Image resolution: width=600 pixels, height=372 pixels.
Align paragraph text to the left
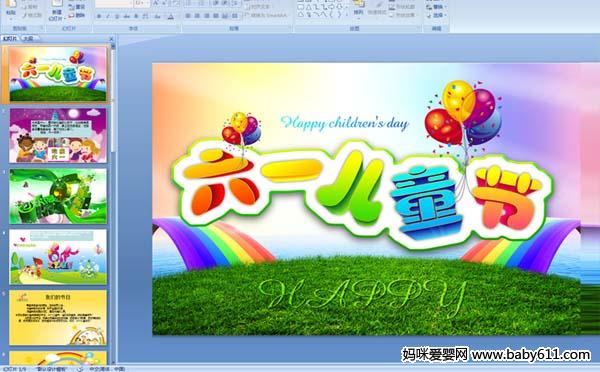click(x=188, y=16)
